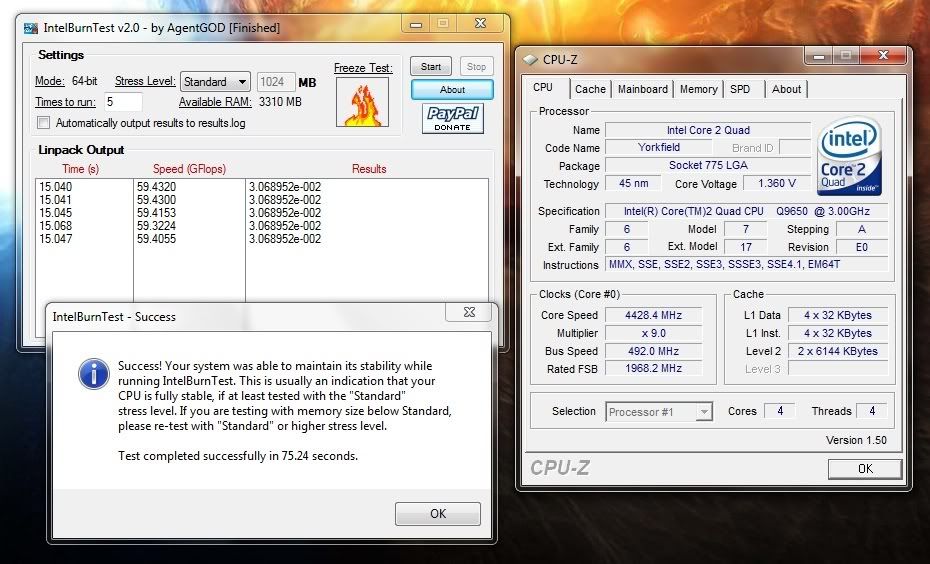Enable automatic output to results.log checkbox
Viewport: 930px width, 564px height.
[43, 123]
